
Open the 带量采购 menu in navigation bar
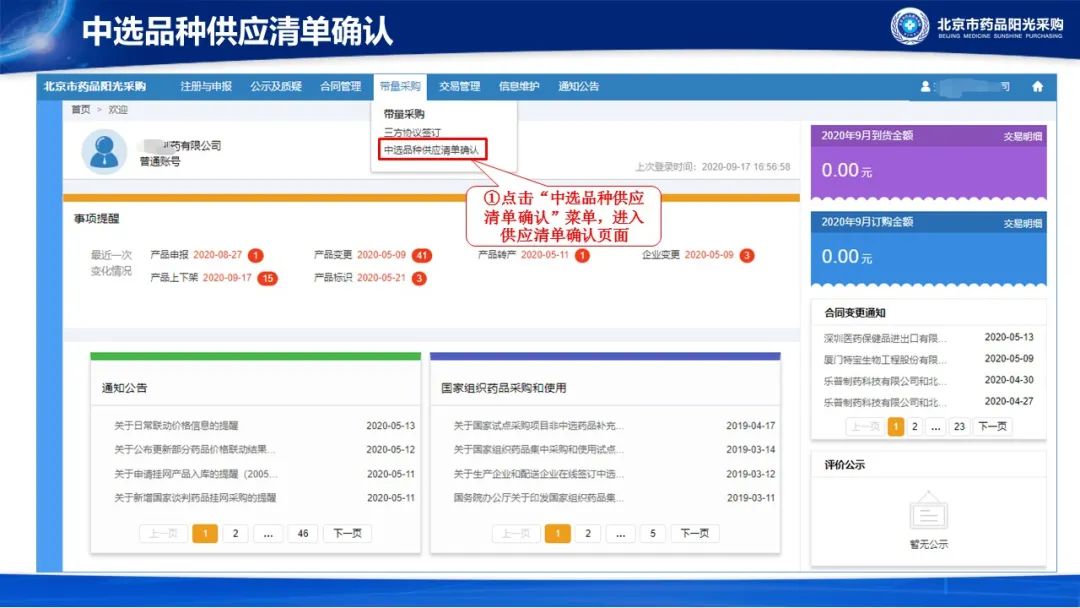pyautogui.click(x=400, y=87)
